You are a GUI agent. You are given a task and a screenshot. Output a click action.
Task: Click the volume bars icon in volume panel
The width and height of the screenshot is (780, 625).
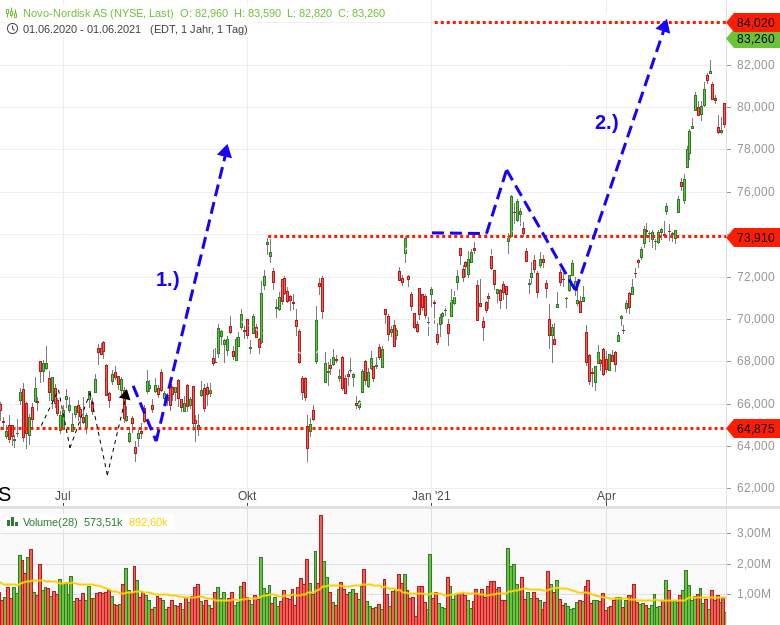[12, 522]
